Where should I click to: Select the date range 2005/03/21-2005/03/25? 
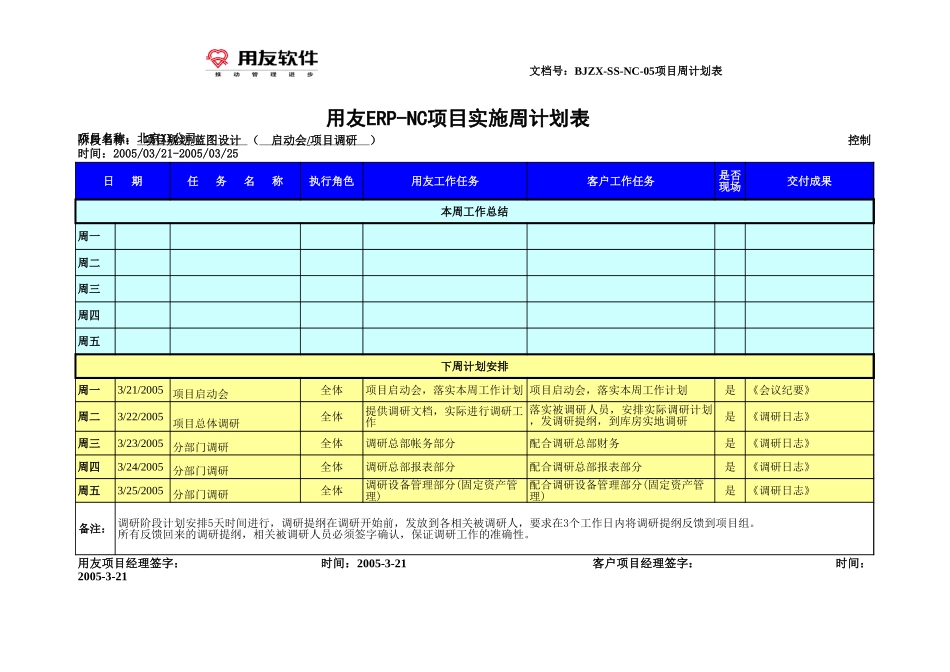tap(176, 154)
